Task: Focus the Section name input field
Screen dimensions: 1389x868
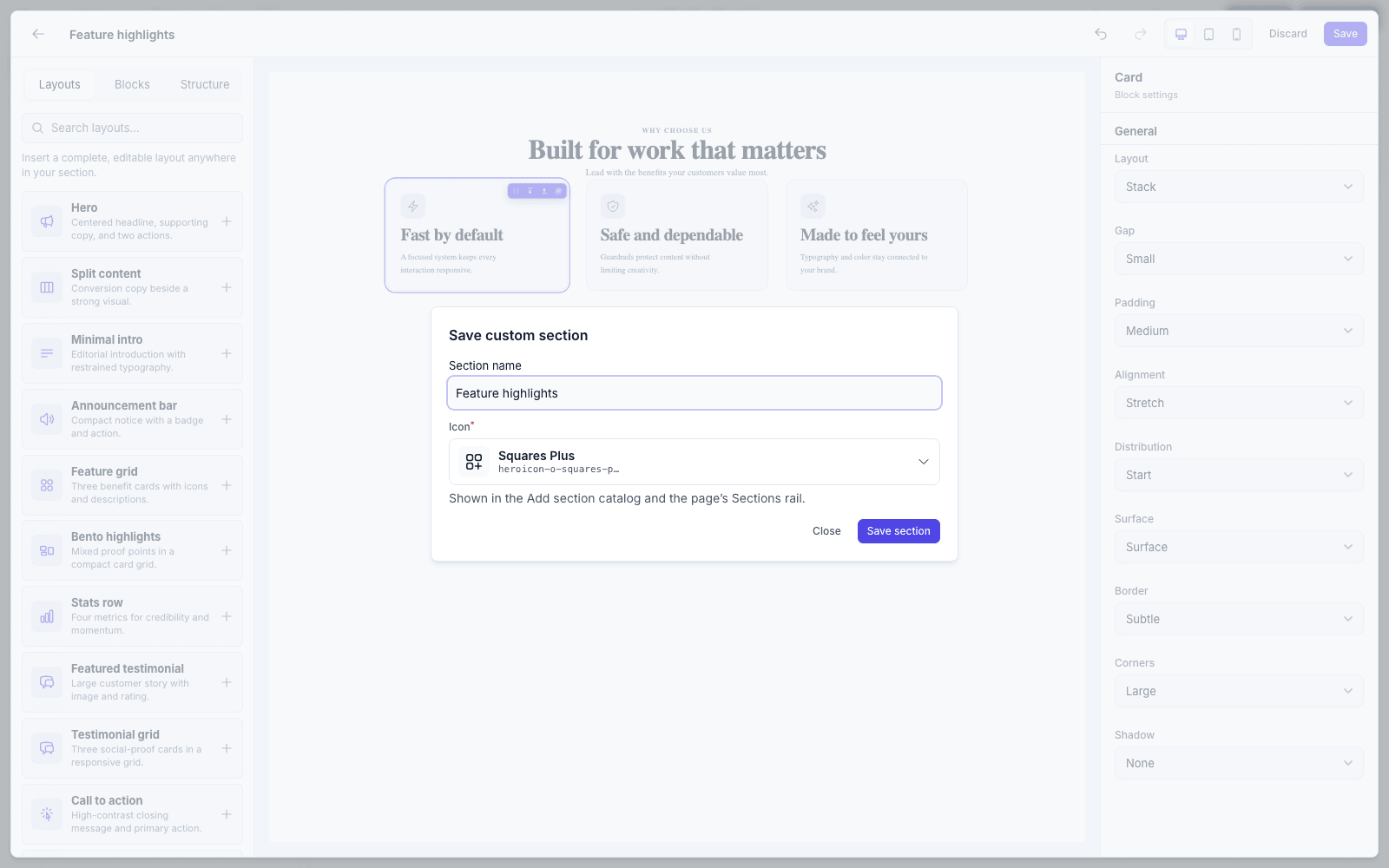Action: (x=694, y=393)
